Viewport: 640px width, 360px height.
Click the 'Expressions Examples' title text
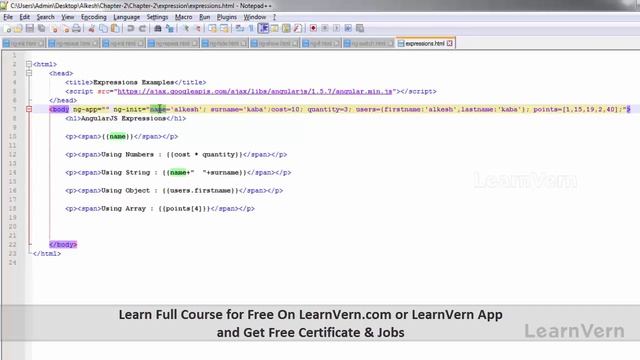133,82
